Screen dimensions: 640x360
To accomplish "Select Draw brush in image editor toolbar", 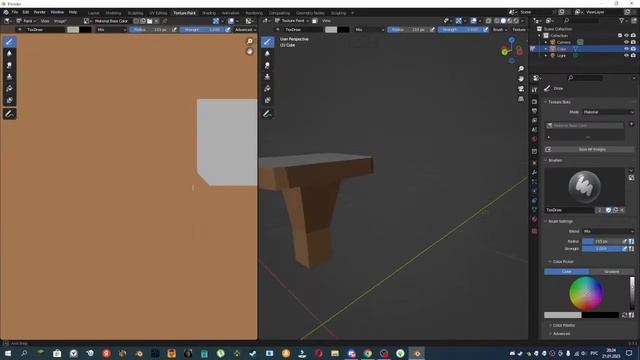I will click(x=9, y=42).
